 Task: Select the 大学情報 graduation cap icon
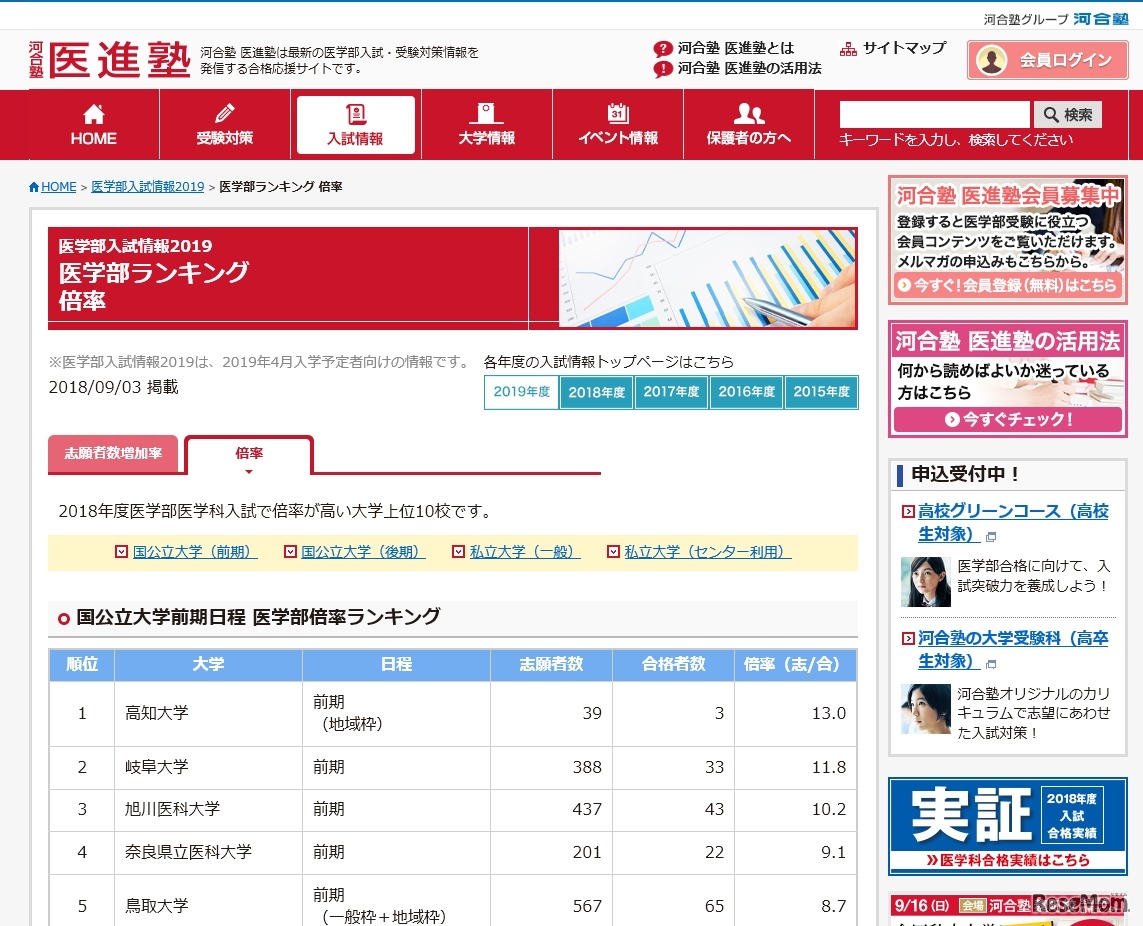tap(486, 113)
